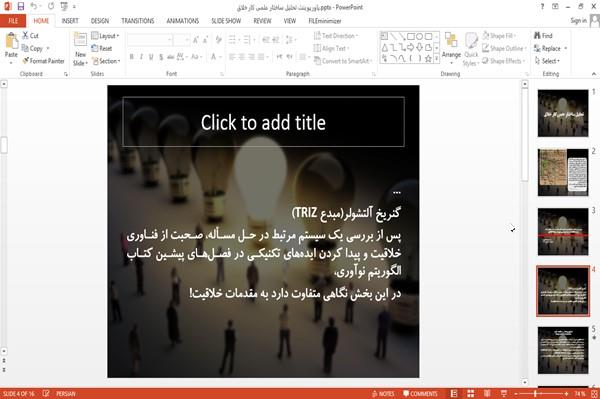Click Replace in Editing group
The height and width of the screenshot is (399, 600).
click(550, 48)
